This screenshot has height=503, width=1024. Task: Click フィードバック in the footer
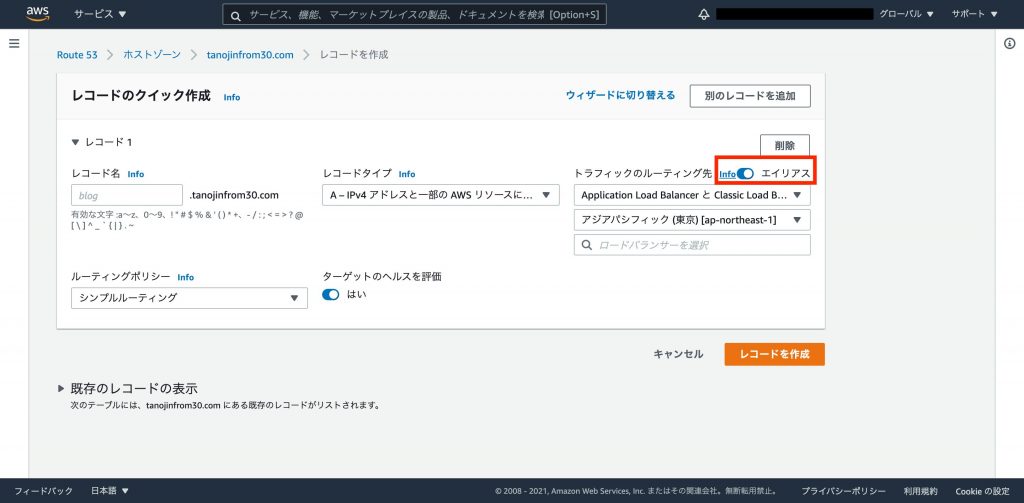click(x=43, y=491)
